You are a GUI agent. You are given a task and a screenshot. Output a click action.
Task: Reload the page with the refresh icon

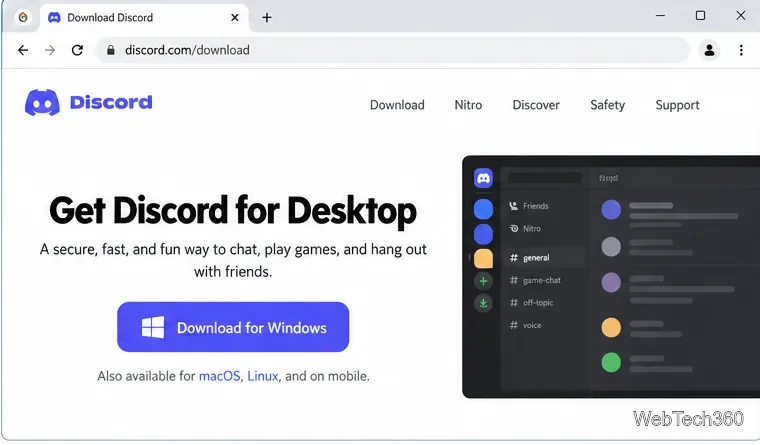point(77,50)
